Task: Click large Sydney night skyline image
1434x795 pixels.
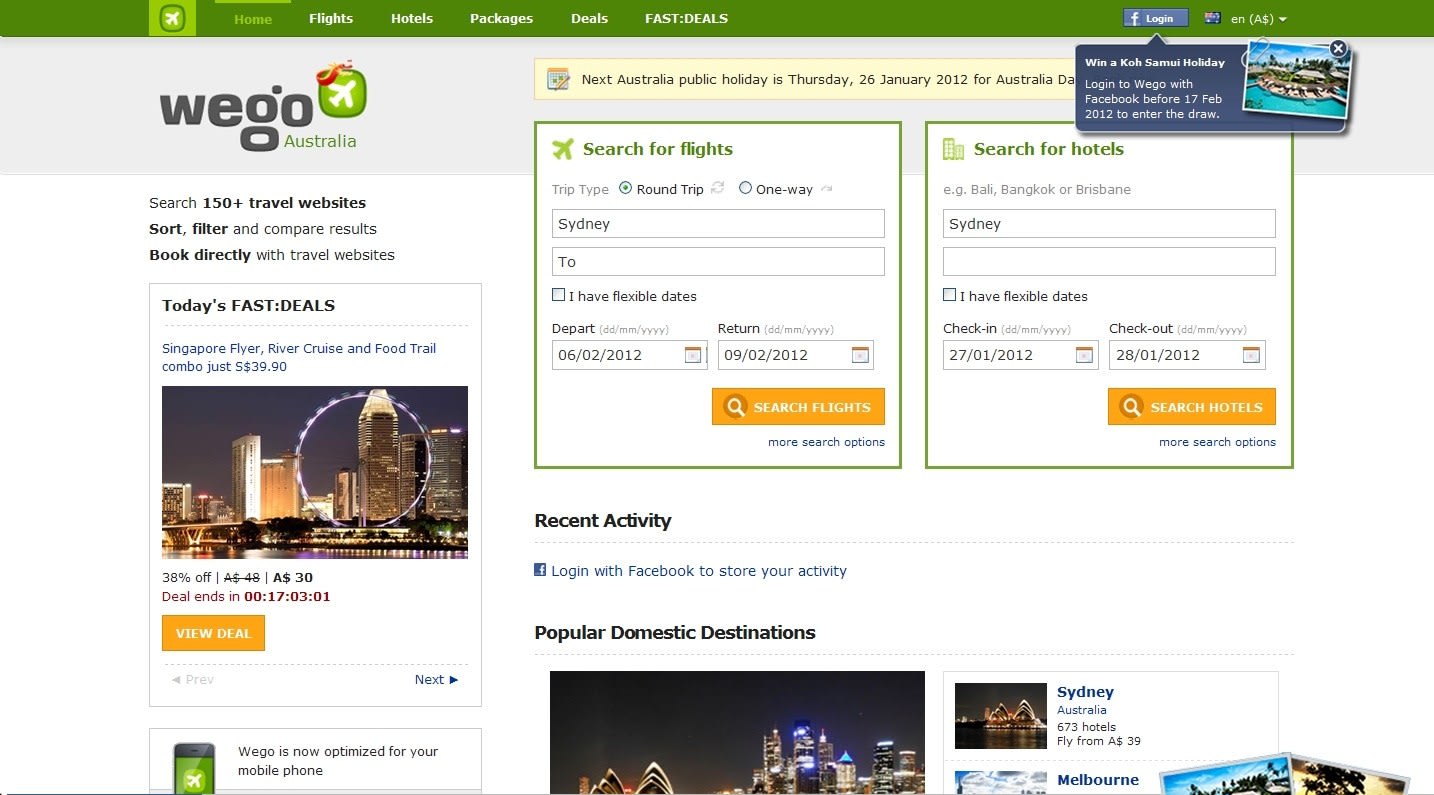Action: coord(737,733)
